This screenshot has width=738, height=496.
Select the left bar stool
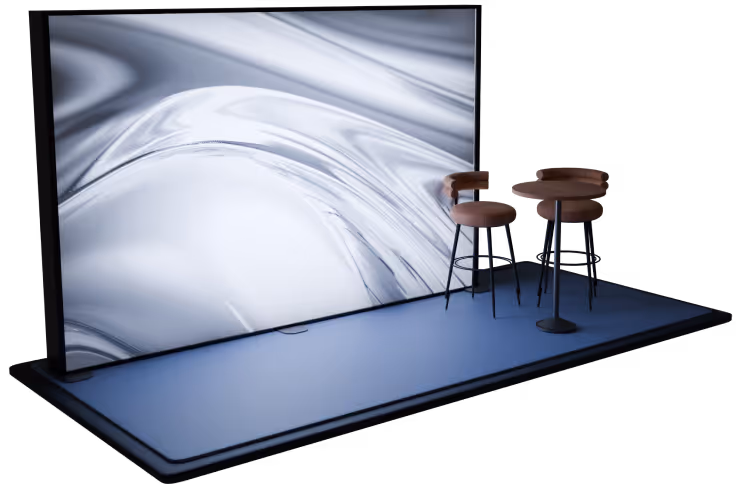(481, 243)
